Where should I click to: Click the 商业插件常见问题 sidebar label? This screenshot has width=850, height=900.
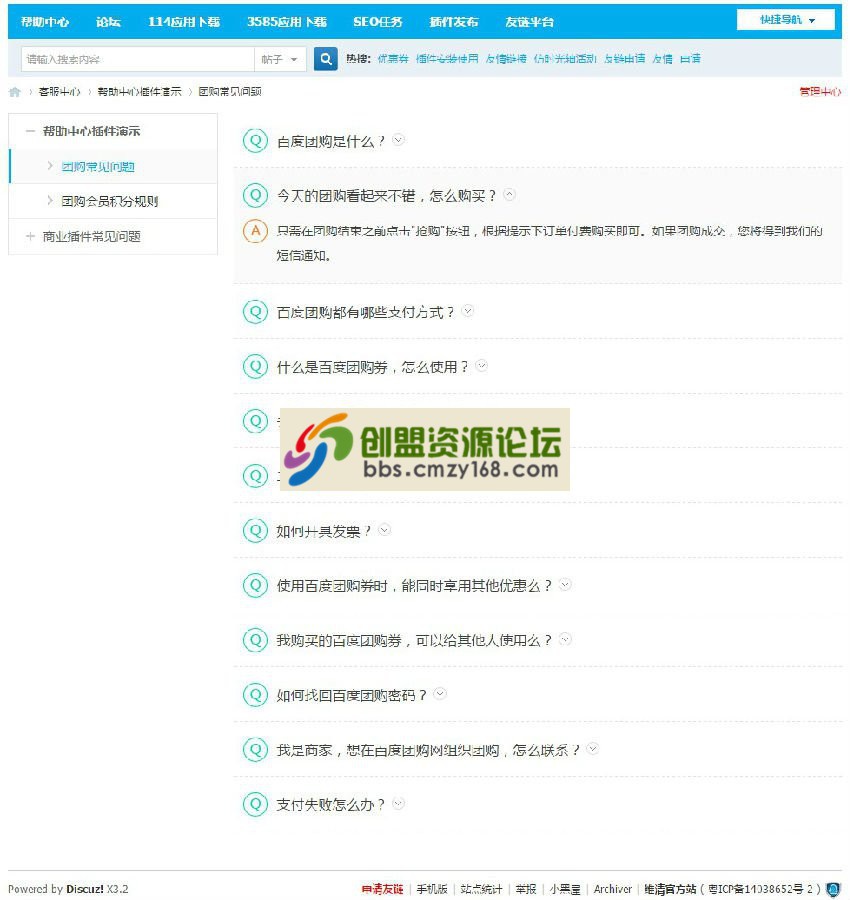point(92,236)
